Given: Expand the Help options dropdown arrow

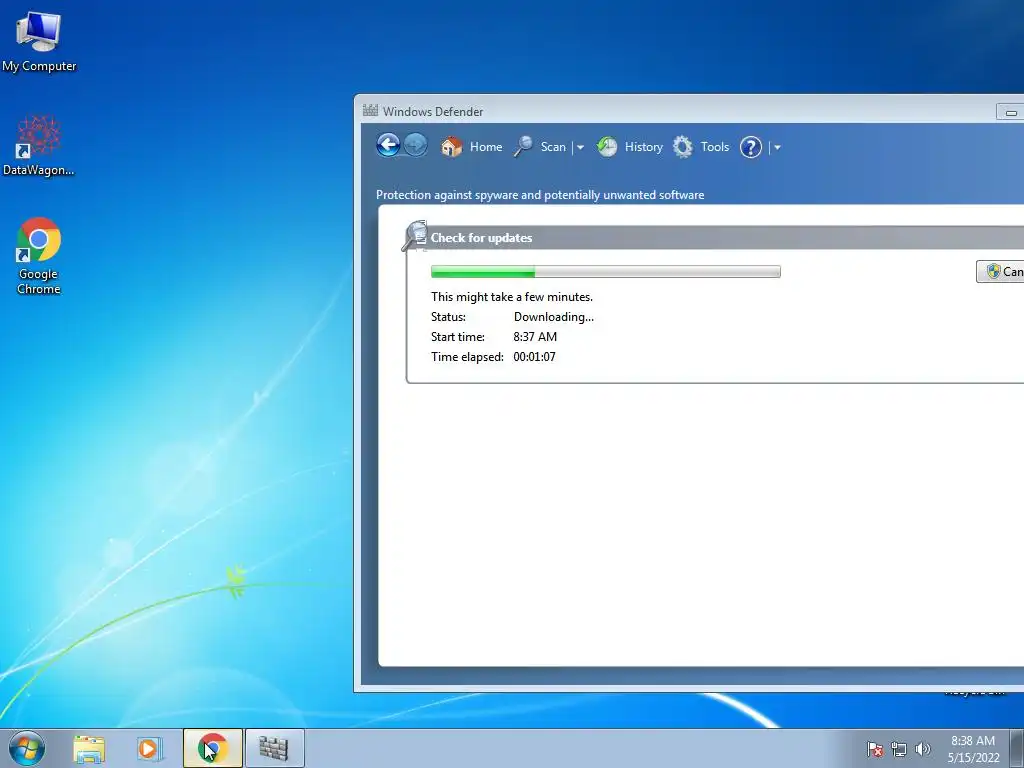Looking at the screenshot, I should (777, 148).
